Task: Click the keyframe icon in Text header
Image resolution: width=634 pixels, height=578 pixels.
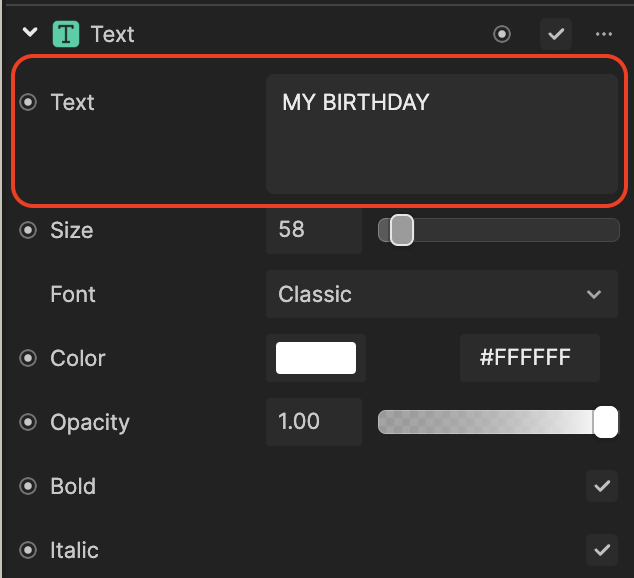Action: pyautogui.click(x=502, y=34)
